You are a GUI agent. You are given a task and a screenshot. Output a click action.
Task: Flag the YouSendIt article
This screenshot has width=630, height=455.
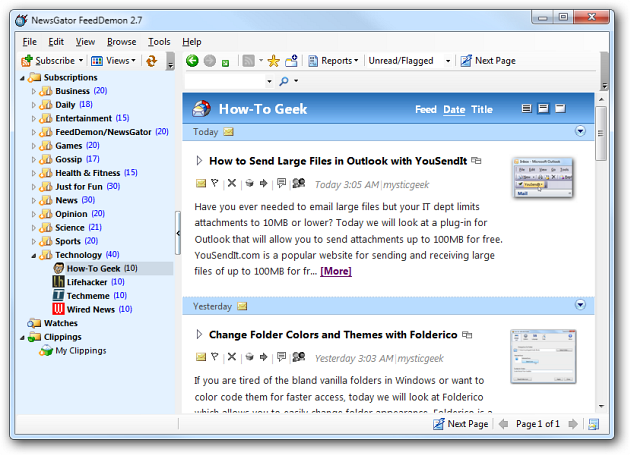tap(215, 183)
